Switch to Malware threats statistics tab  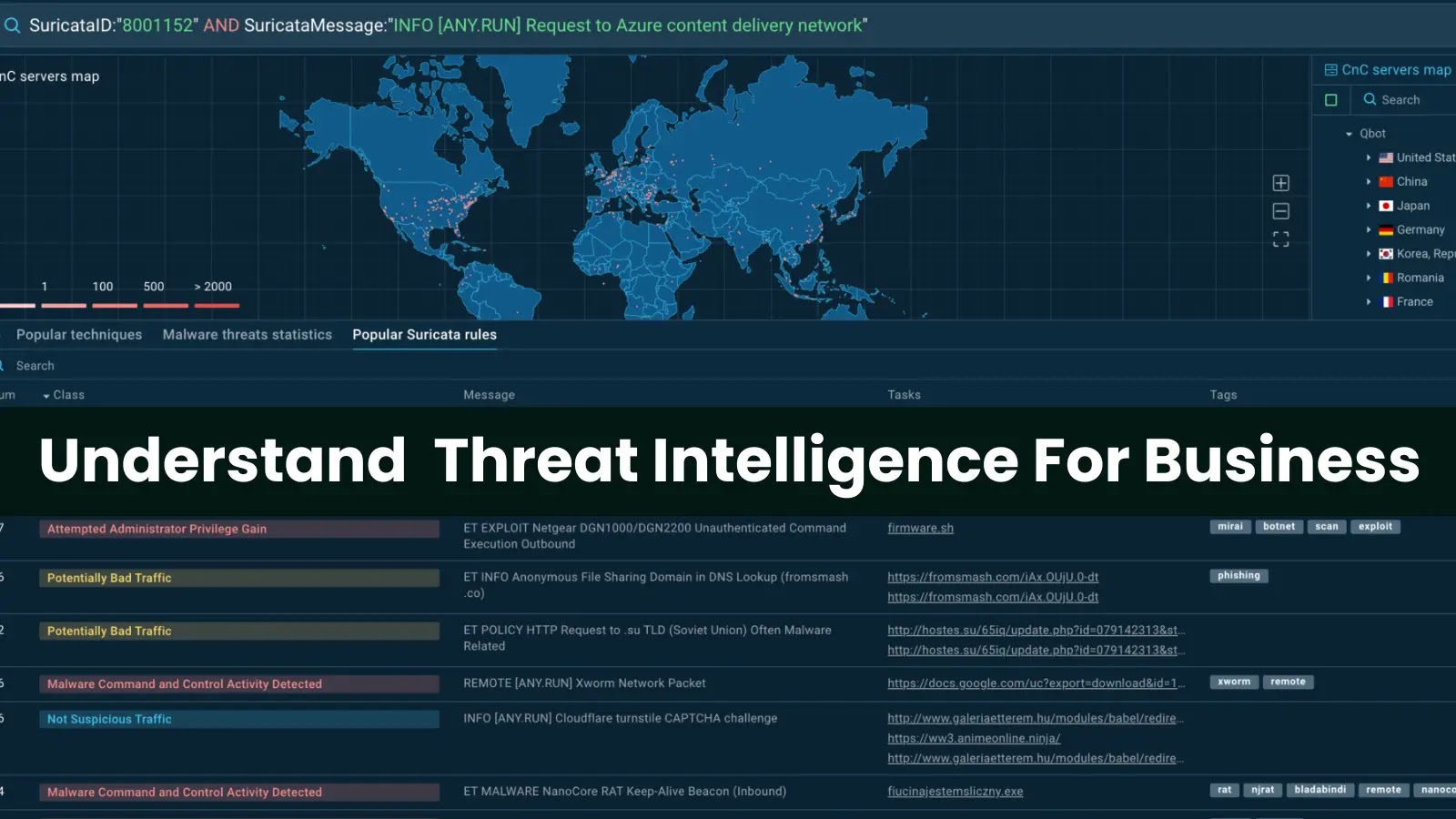tap(248, 335)
